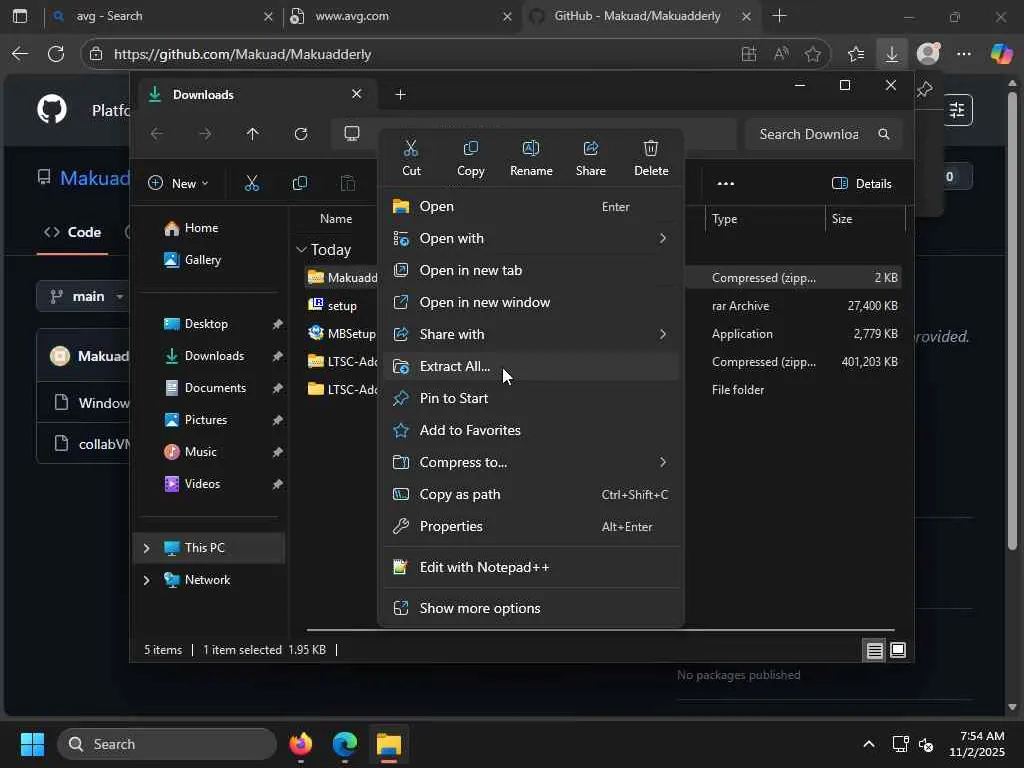Viewport: 1024px width, 768px height.
Task: Click the Share icon in context menu
Action: point(591,157)
